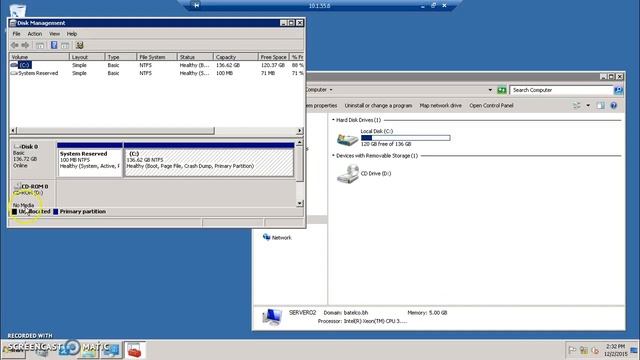Click the Forward arrow in Disk Management toolbar
640x360 pixels.
(x=25, y=45)
